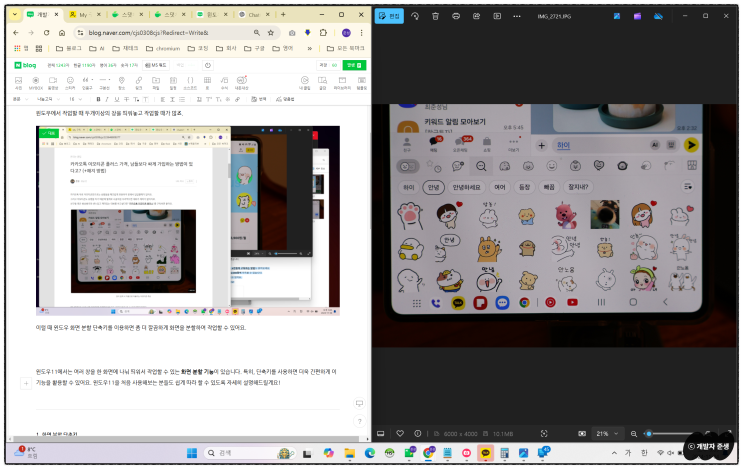This screenshot has width=743, height=469.
Task: Open the sticker picker in the blog editor
Action: point(70,82)
